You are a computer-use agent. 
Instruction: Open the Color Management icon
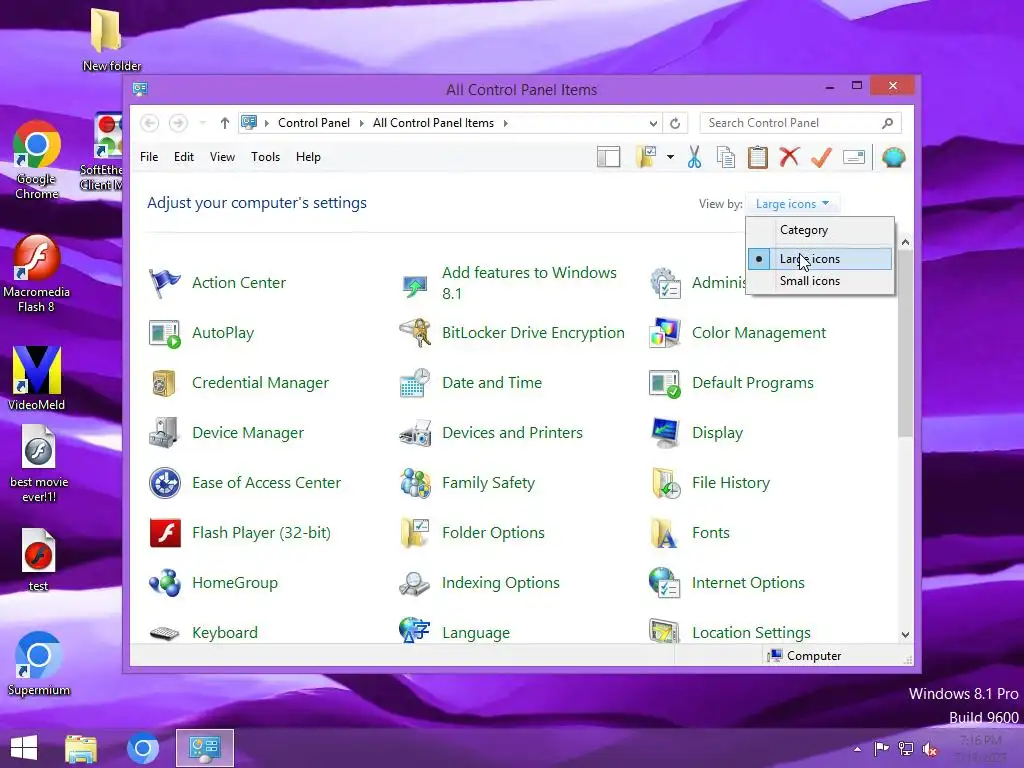coord(665,333)
